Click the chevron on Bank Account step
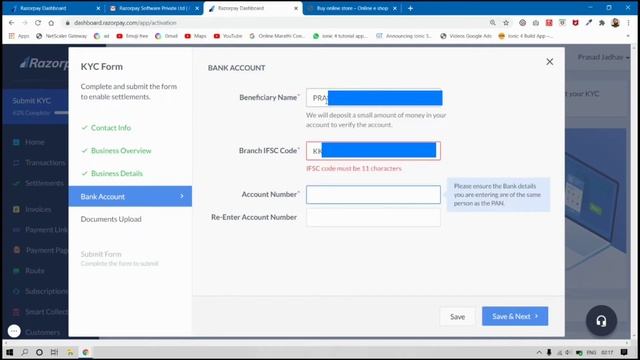This screenshot has width=640, height=360. coord(182,196)
